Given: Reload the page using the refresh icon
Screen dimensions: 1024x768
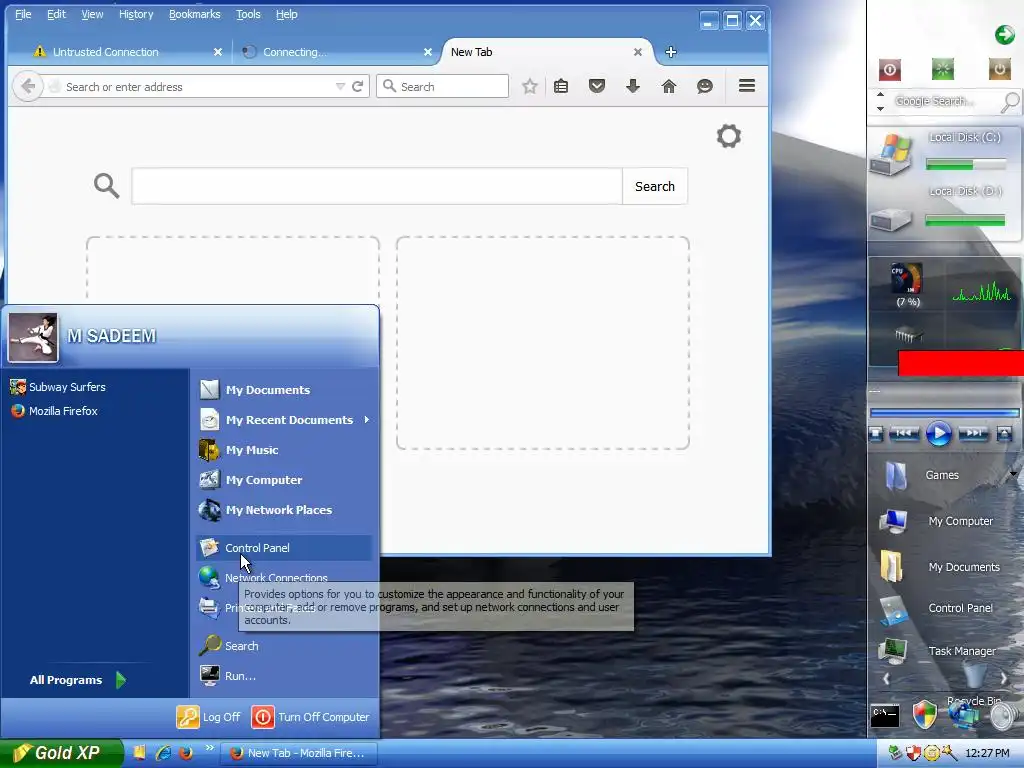Looking at the screenshot, I should [357, 86].
